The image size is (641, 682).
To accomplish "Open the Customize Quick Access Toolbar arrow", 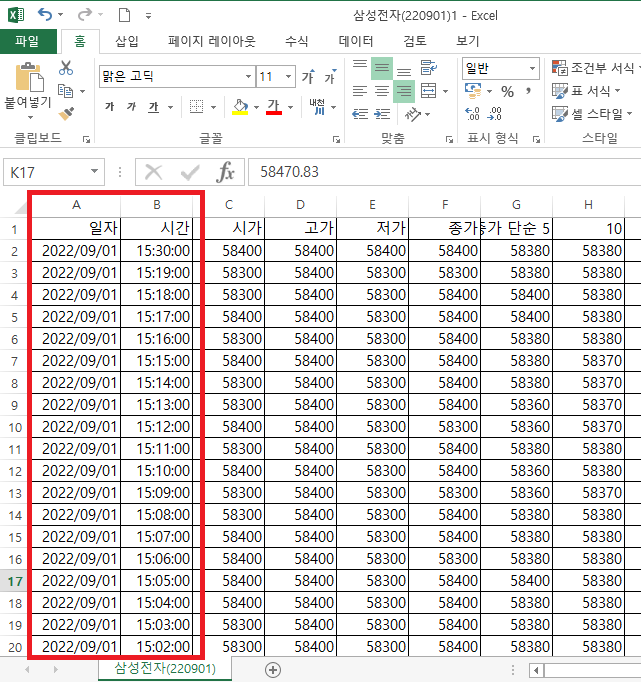I will click(x=148, y=16).
